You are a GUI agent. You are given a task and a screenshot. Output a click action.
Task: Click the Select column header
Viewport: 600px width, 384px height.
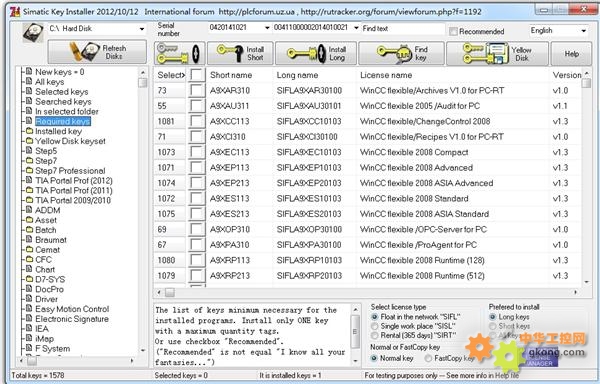tap(170, 75)
